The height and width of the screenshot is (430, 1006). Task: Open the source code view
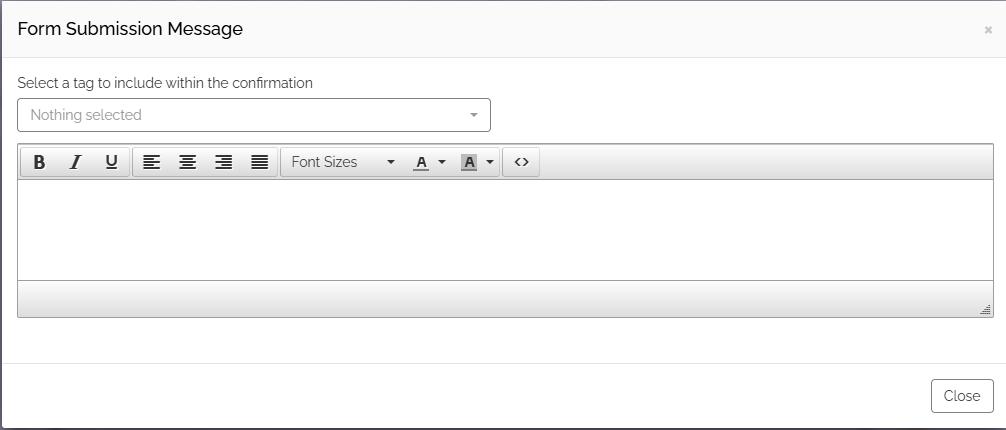click(x=522, y=162)
